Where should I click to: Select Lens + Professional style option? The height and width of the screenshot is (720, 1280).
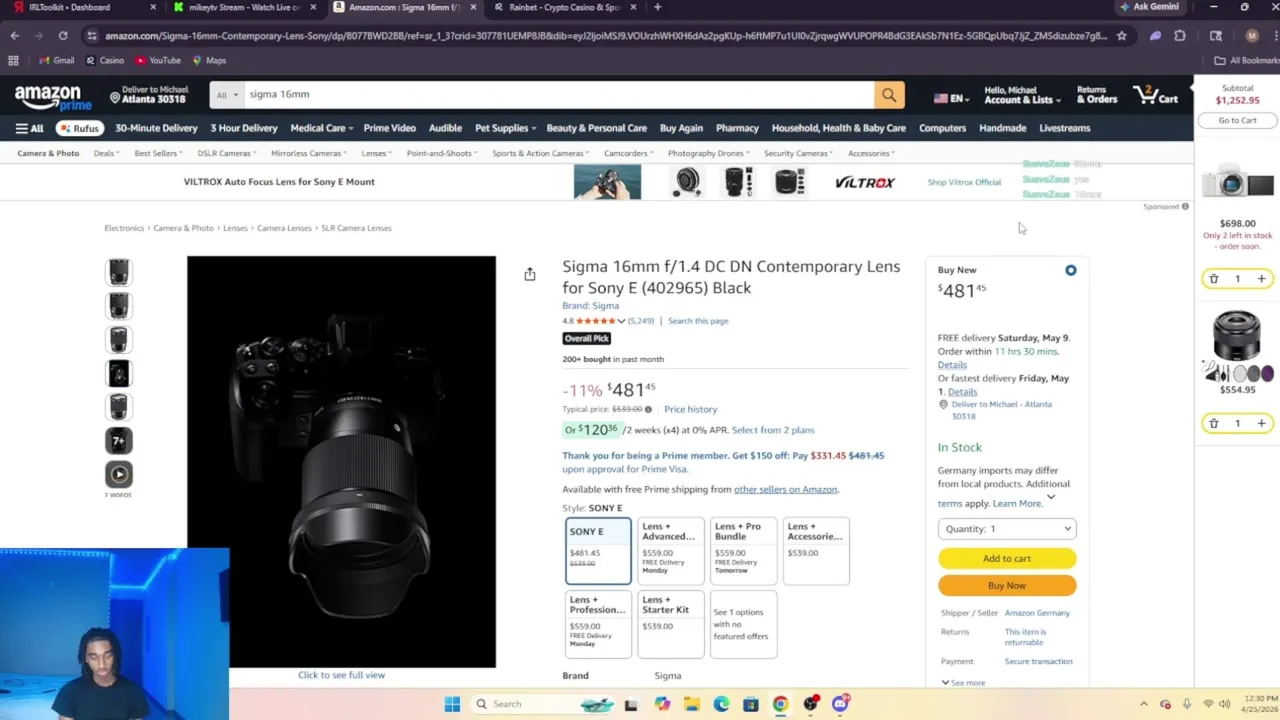[x=598, y=624]
